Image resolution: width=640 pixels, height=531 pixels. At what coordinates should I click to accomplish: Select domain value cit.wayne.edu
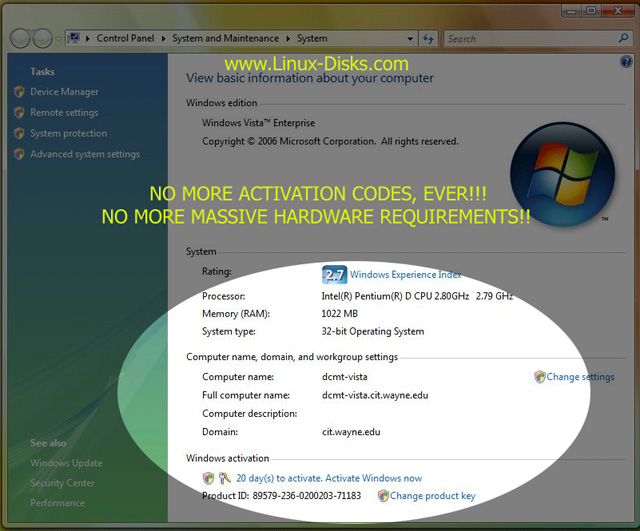click(x=351, y=432)
